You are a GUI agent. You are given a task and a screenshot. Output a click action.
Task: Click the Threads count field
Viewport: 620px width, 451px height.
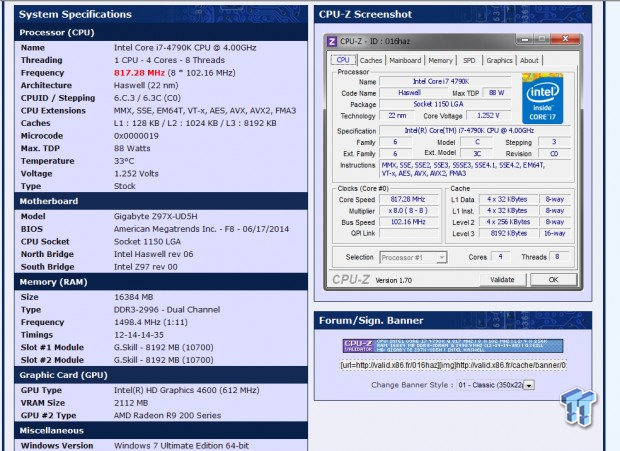(x=558, y=257)
